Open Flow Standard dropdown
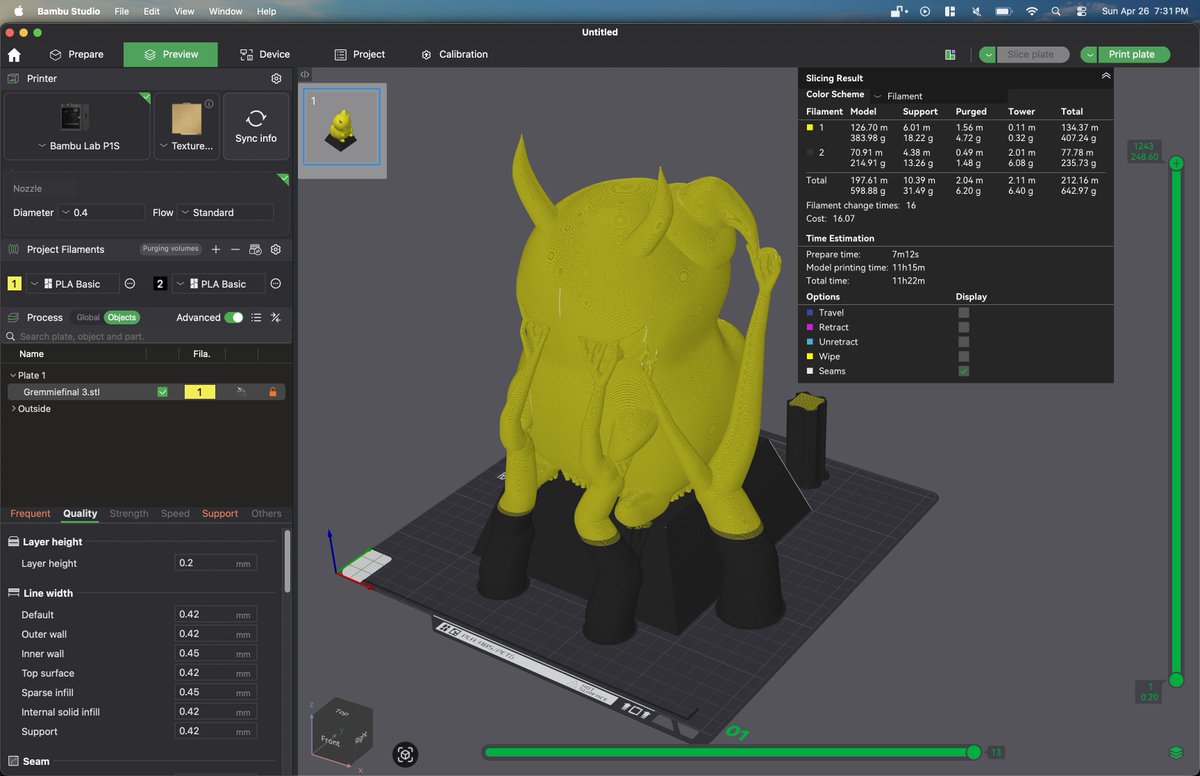 pyautogui.click(x=225, y=213)
